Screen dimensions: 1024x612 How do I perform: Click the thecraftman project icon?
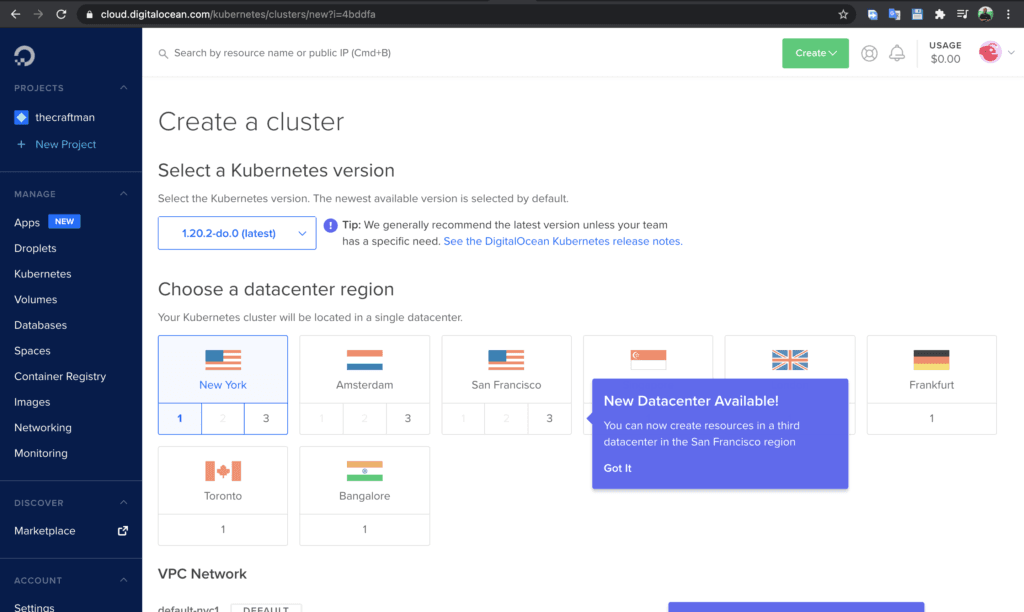pos(22,118)
